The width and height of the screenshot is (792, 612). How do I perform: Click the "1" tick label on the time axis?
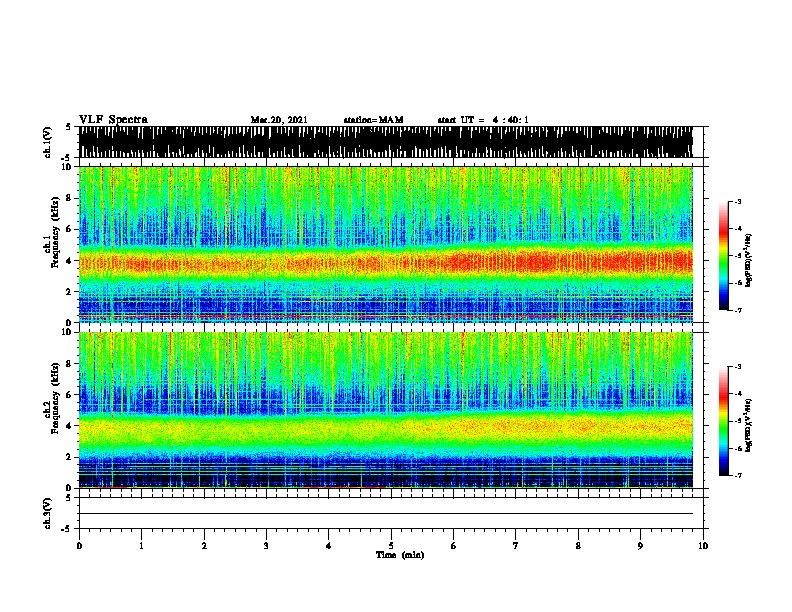(141, 546)
